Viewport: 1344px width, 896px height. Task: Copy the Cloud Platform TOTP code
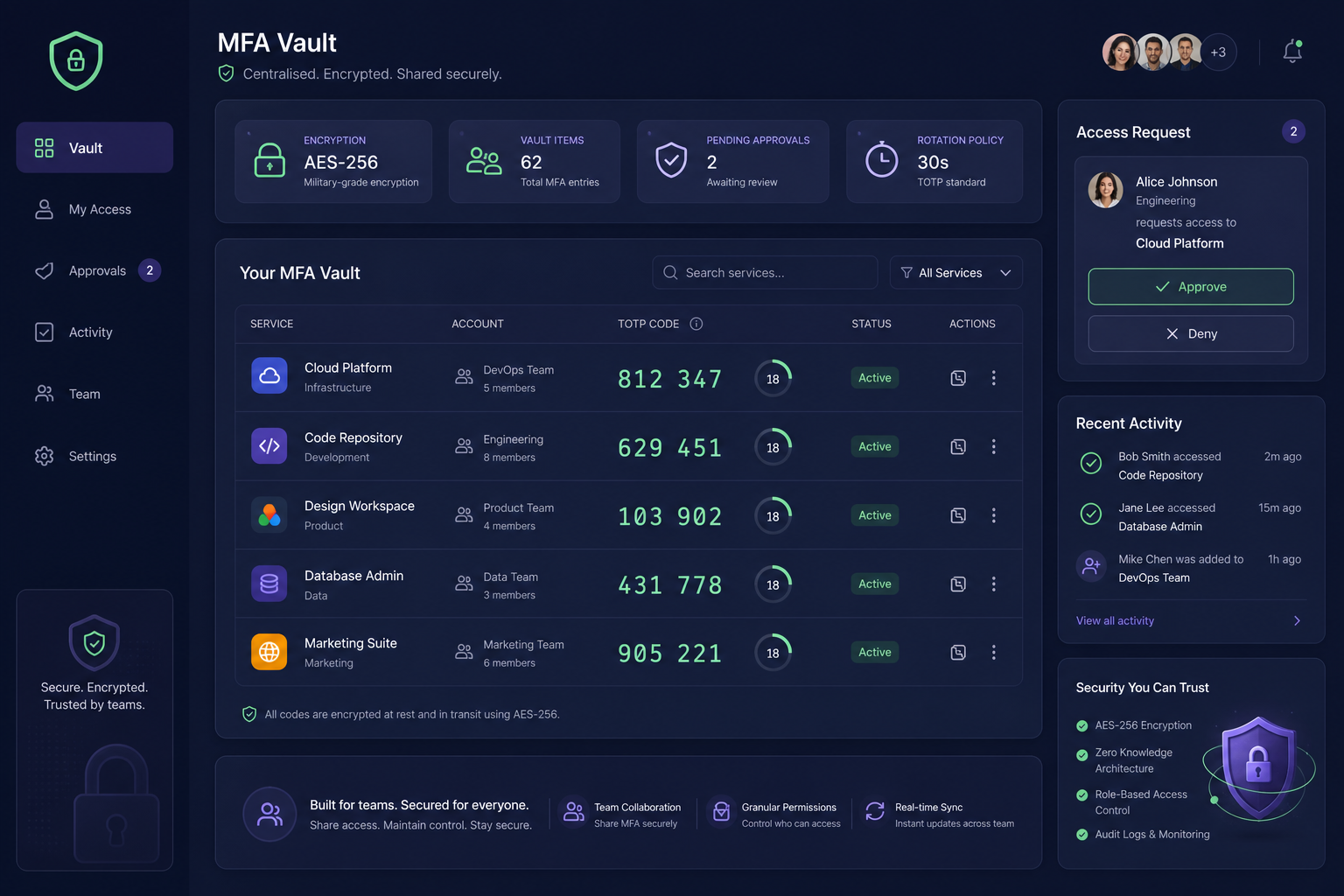(958, 378)
